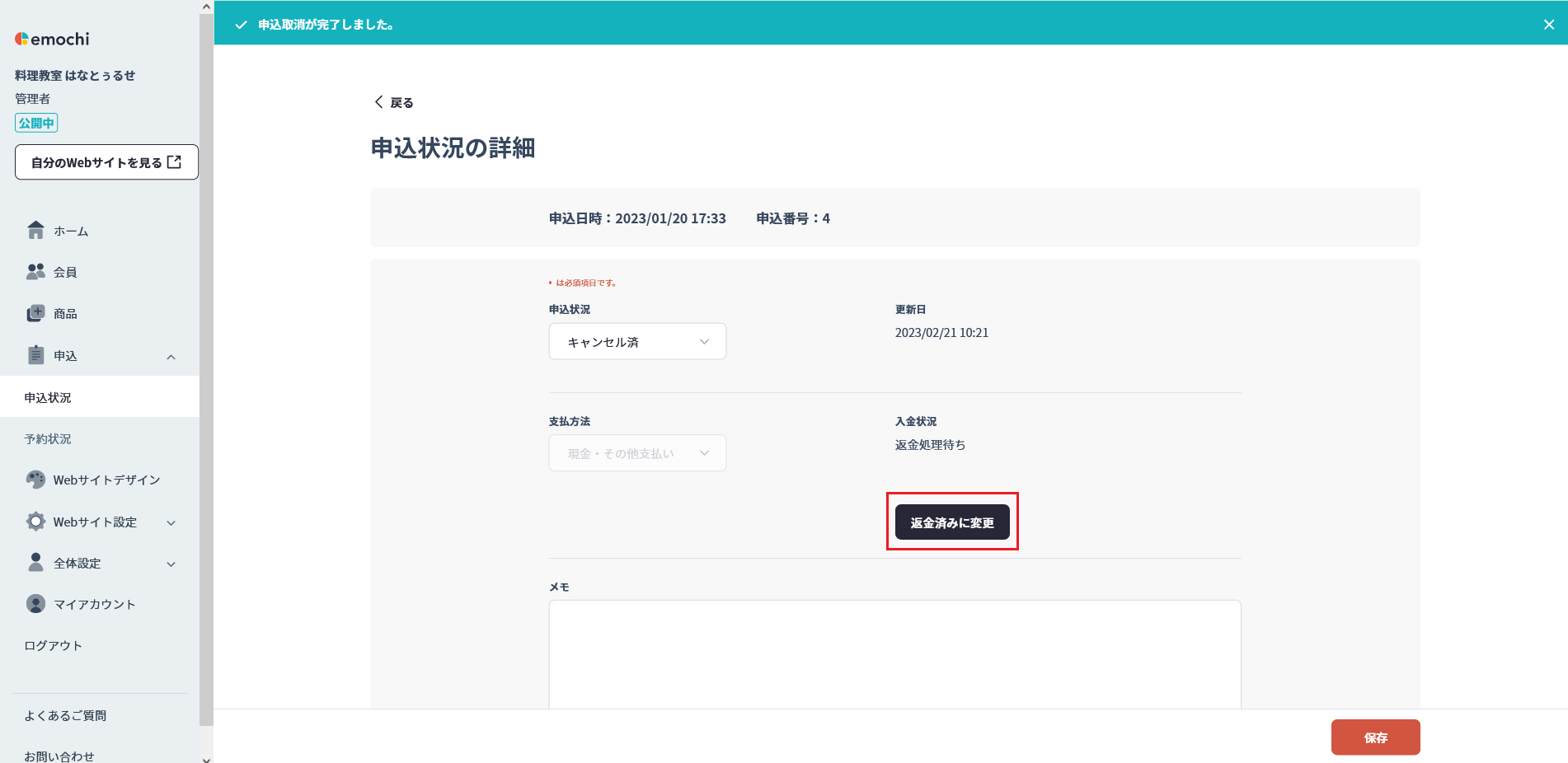Click the back chevron beside 戻る

click(x=378, y=102)
